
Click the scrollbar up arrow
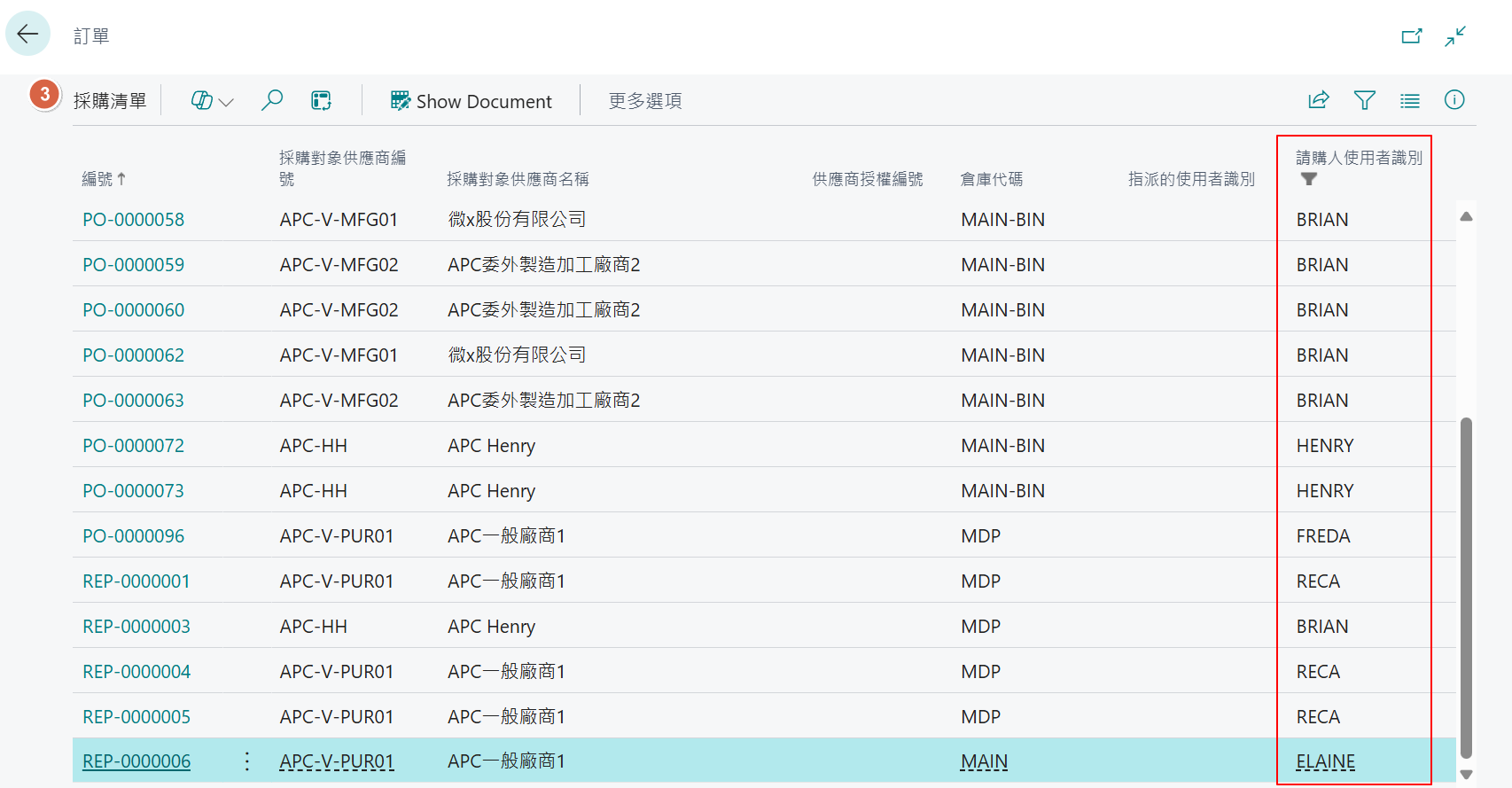coord(1467,216)
